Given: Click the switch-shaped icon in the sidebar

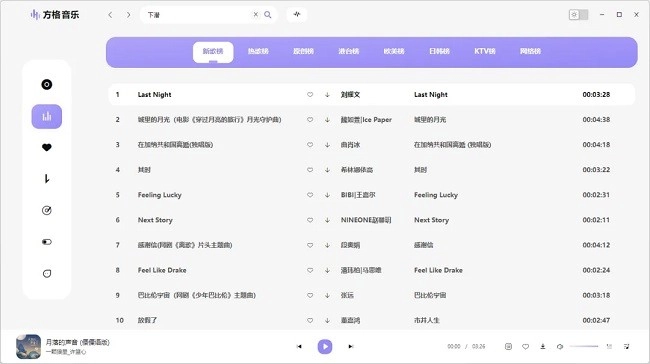Looking at the screenshot, I should (47, 242).
